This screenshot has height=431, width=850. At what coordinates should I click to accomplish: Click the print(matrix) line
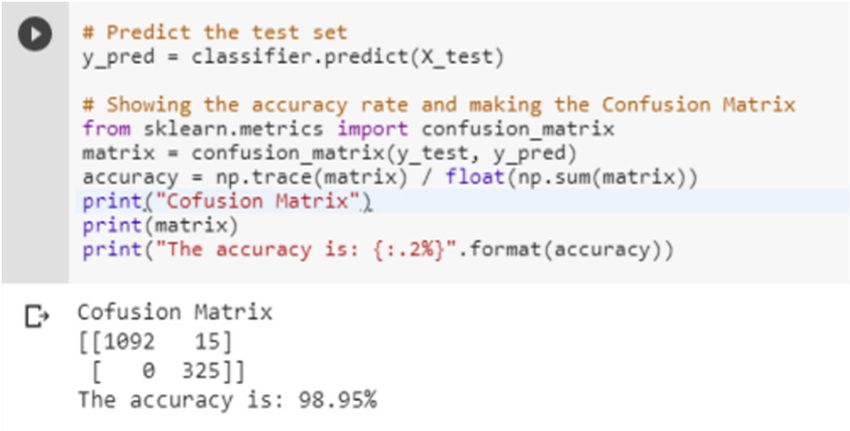(x=160, y=226)
